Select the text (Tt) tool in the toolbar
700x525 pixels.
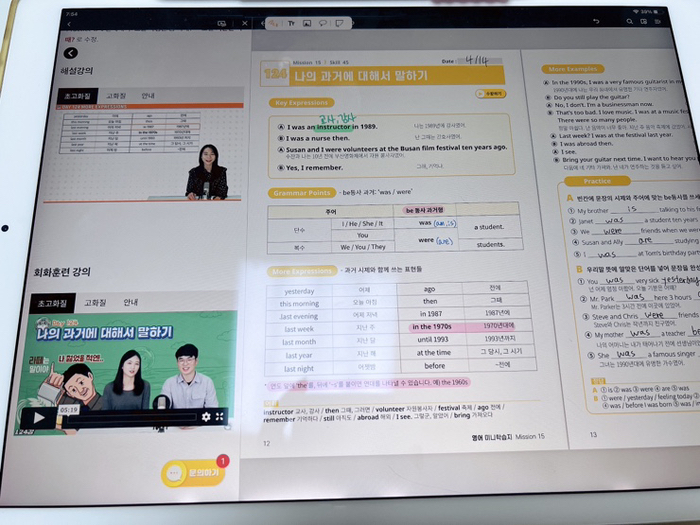[291, 23]
